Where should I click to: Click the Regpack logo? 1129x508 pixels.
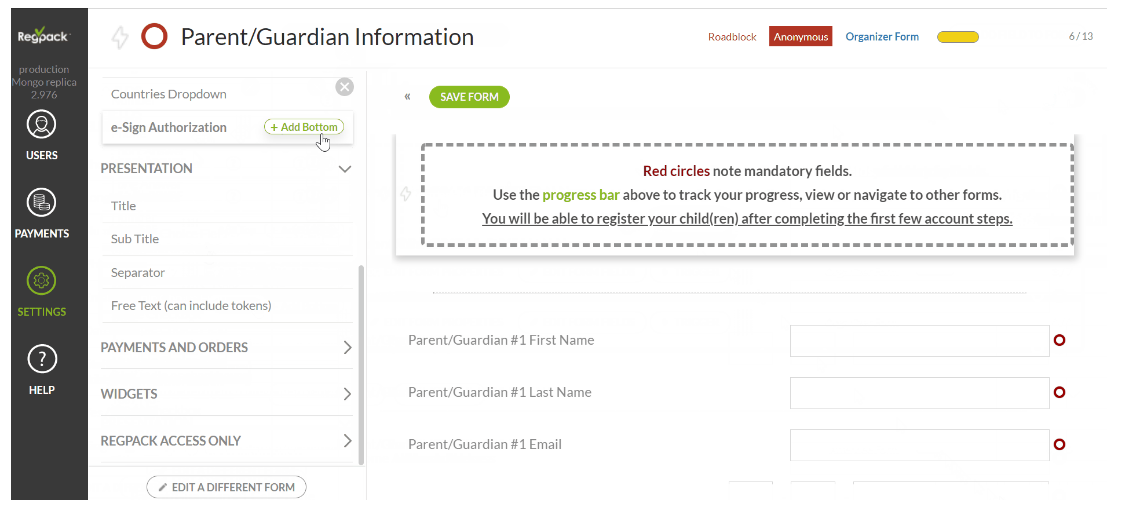(x=42, y=37)
